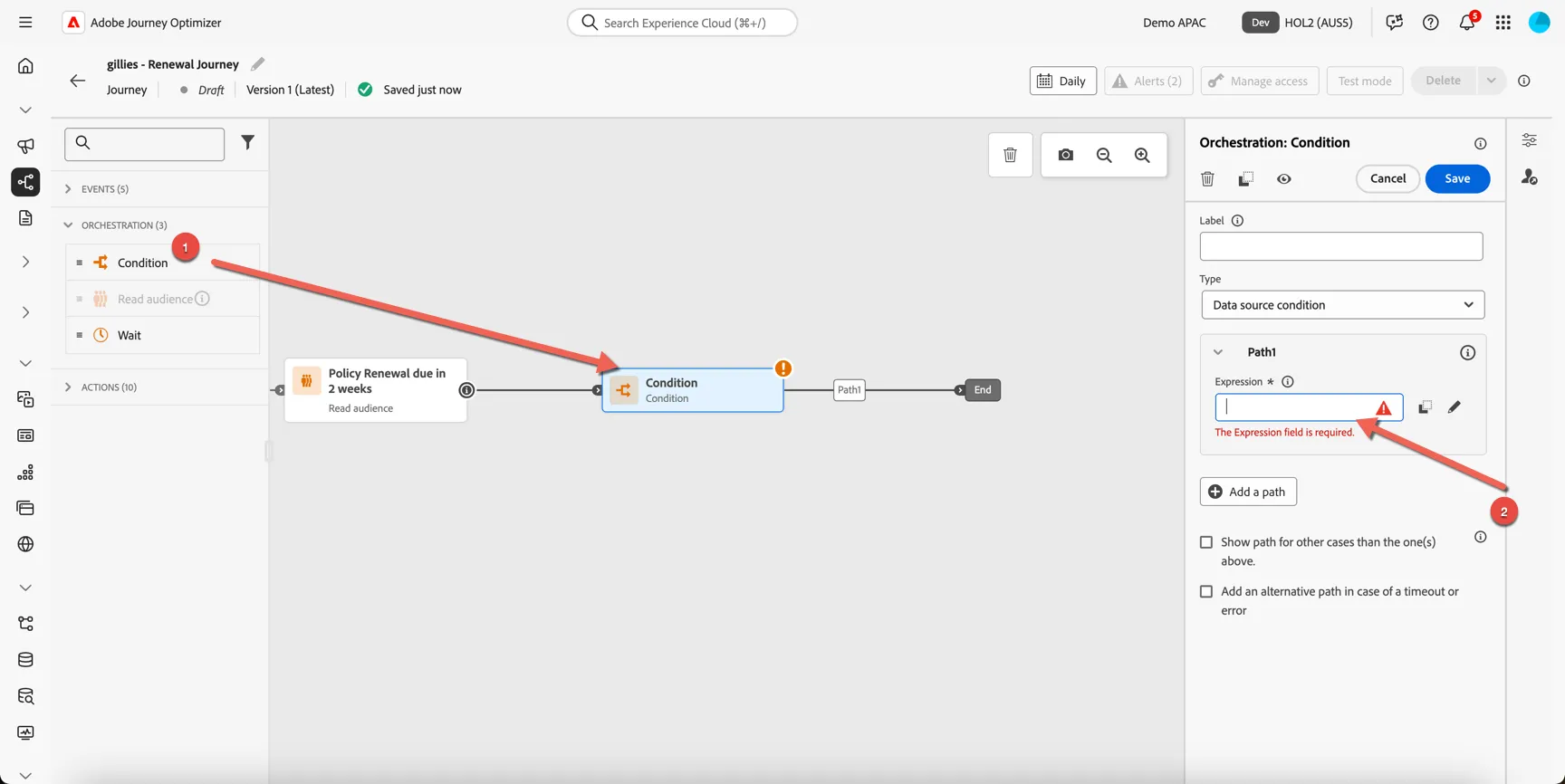The height and width of the screenshot is (784, 1565).
Task: Edit journey name with pencil icon
Action: [258, 63]
